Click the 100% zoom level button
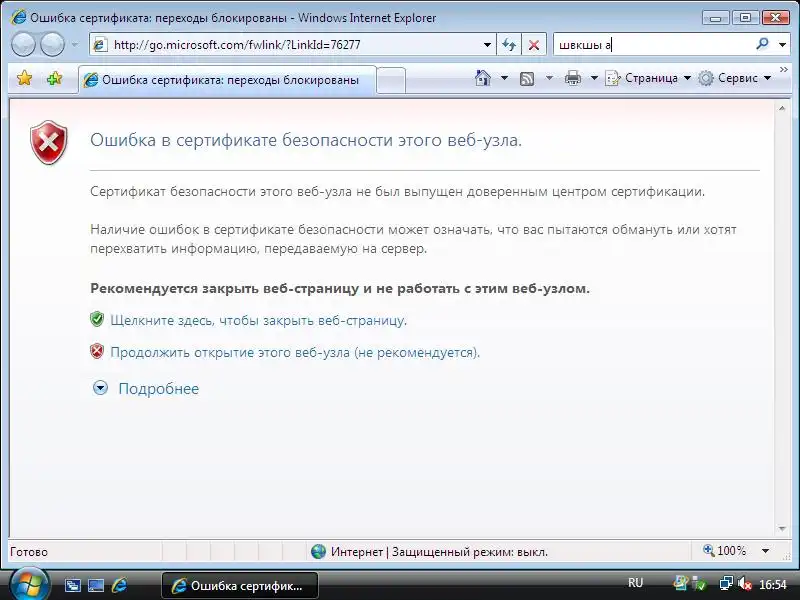This screenshot has height=600, width=800. click(724, 551)
